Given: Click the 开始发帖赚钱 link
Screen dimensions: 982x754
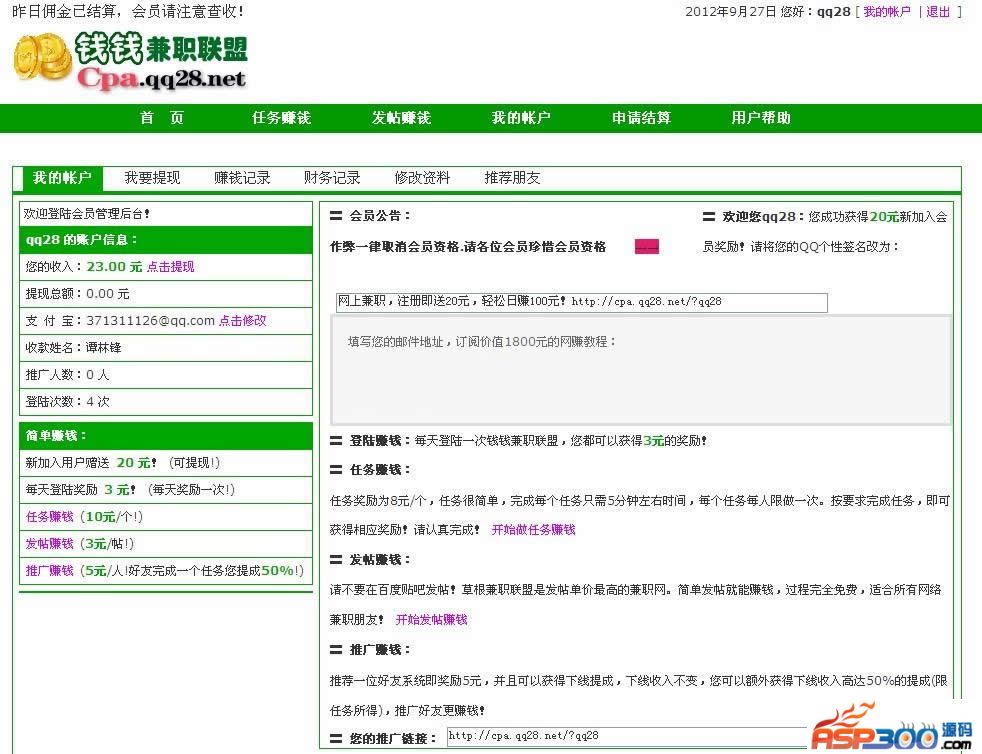Looking at the screenshot, I should tap(431, 620).
